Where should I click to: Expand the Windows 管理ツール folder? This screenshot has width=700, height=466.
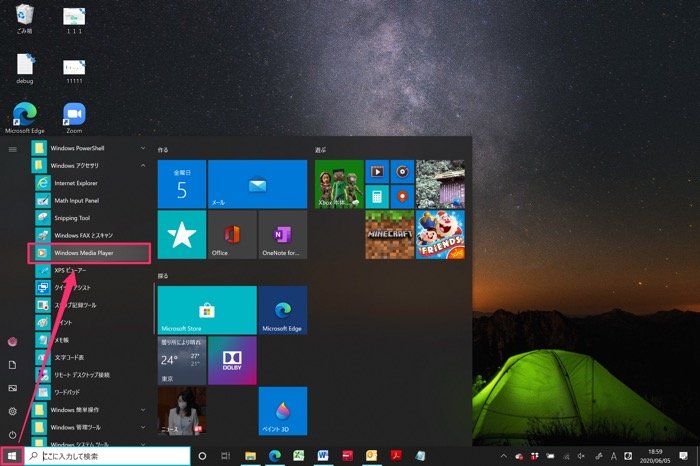[x=89, y=427]
